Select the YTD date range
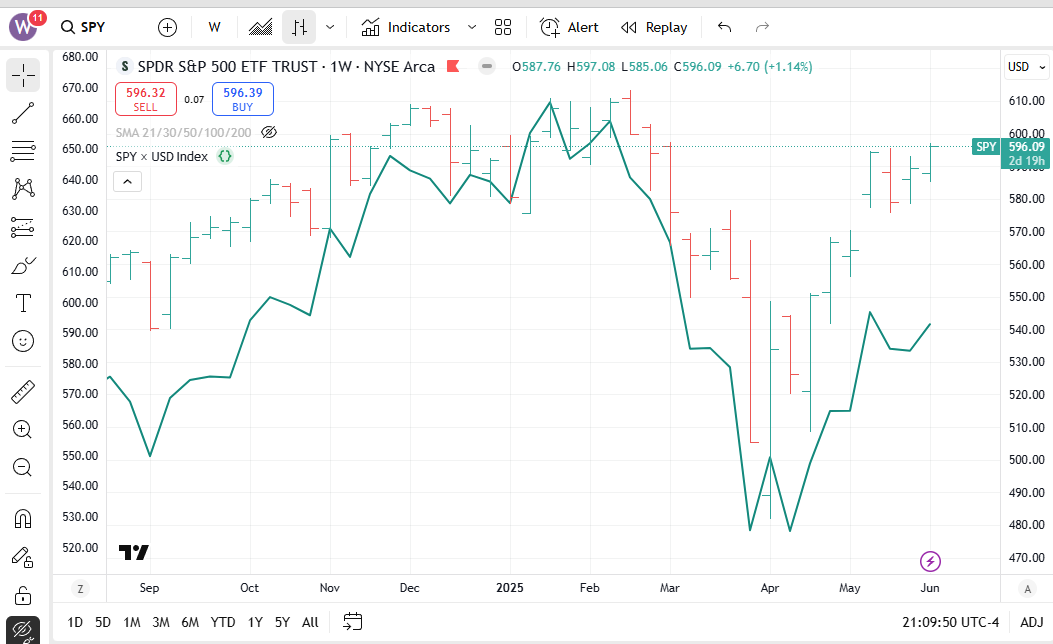 pyautogui.click(x=222, y=623)
